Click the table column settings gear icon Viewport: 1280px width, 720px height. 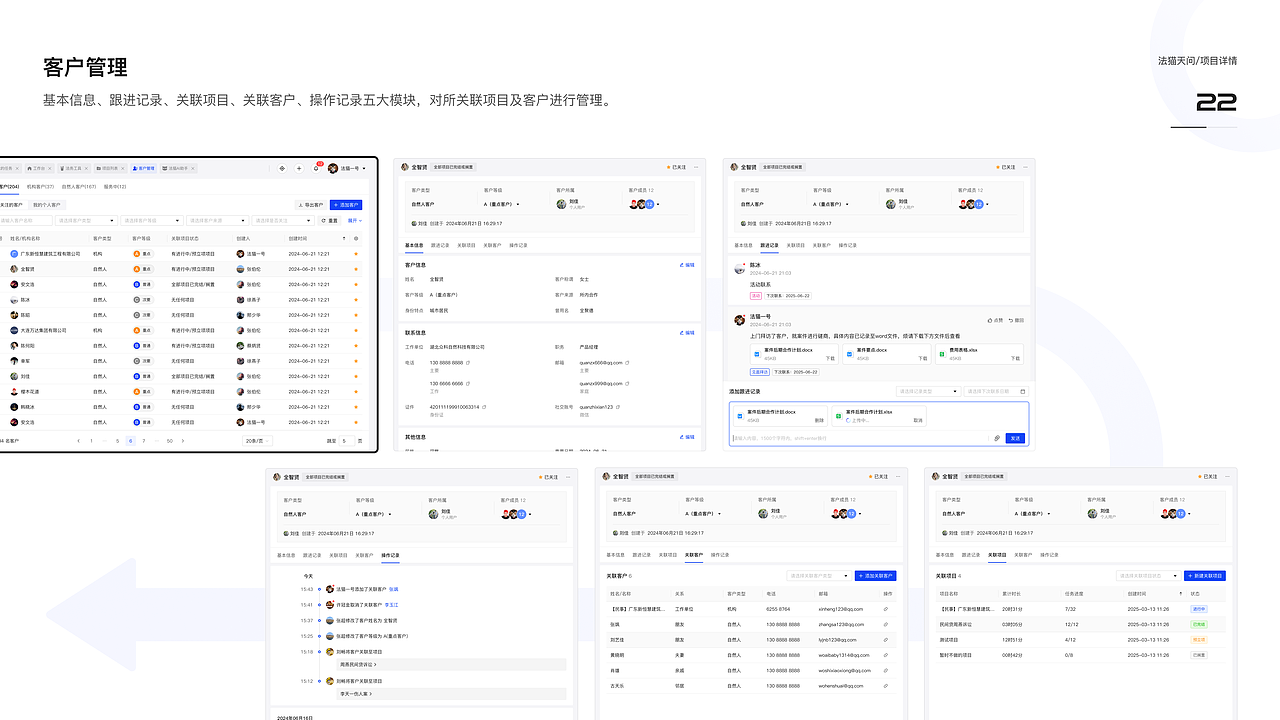coord(356,239)
